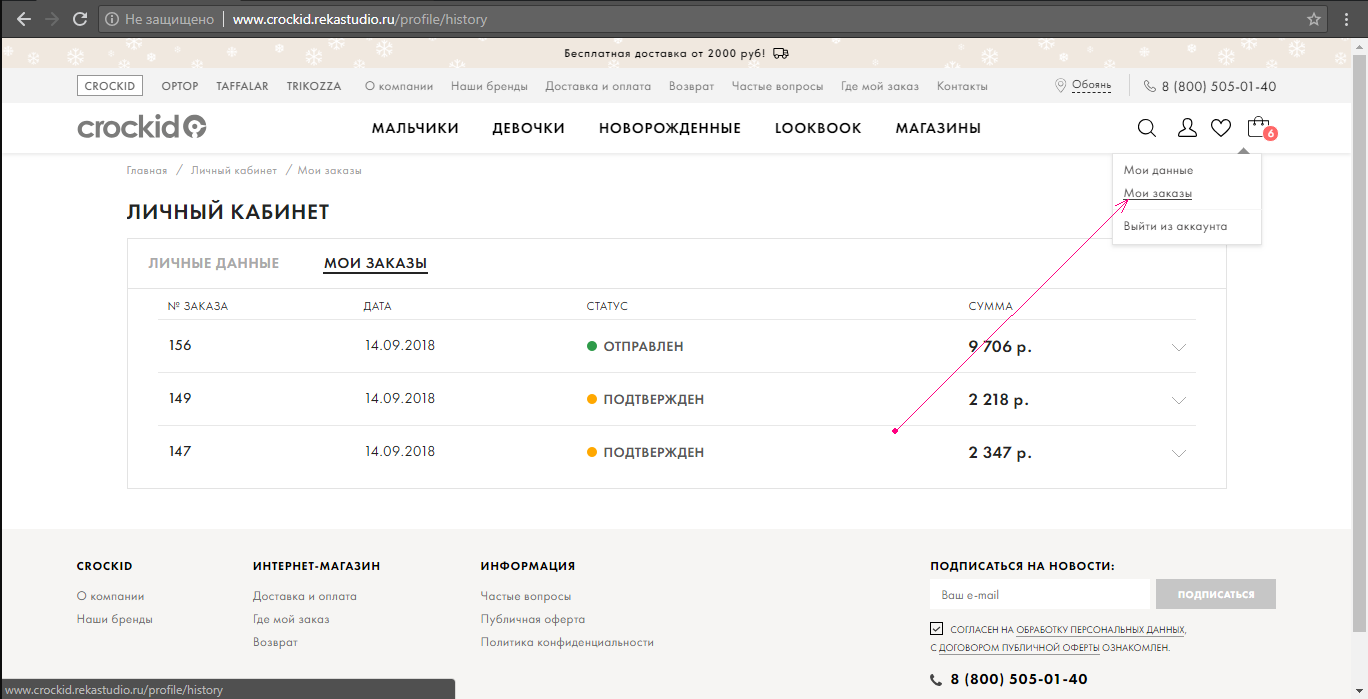Uncheck the personal data consent checkbox
This screenshot has height=699, width=1368.
936,629
